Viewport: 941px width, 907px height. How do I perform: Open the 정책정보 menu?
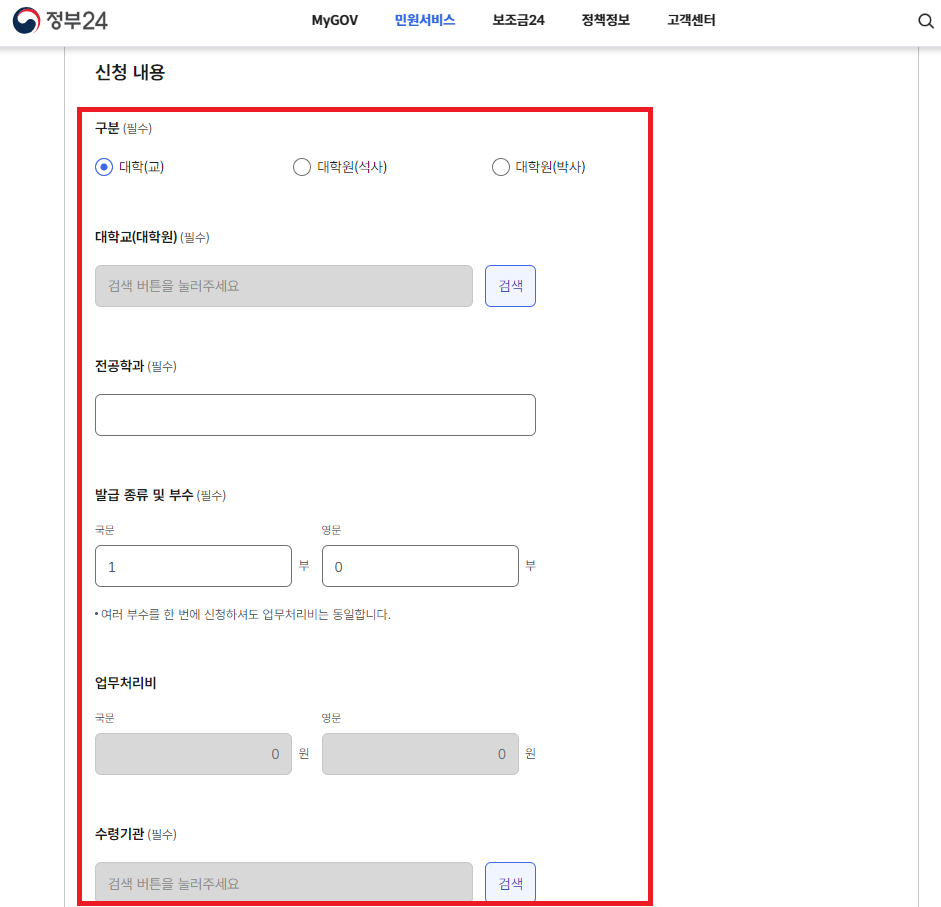605,20
